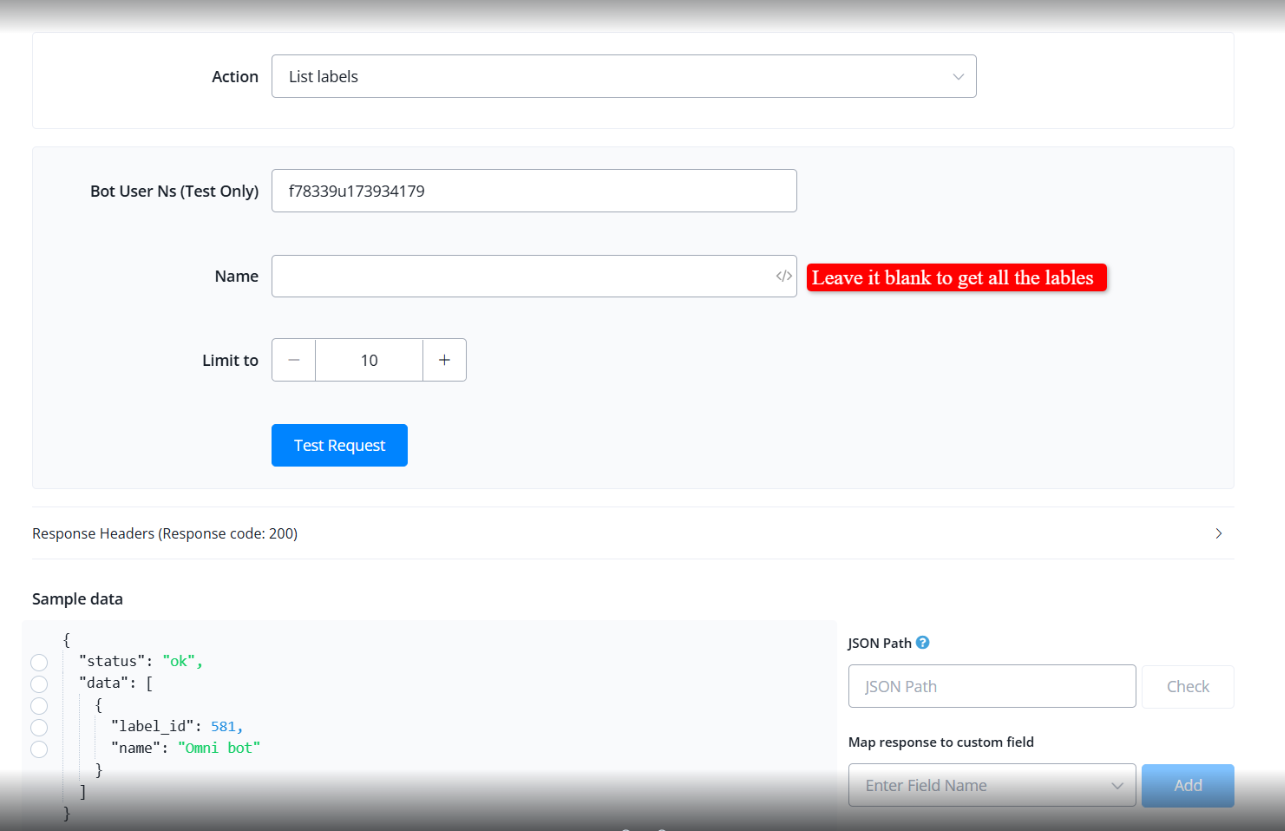The image size is (1285, 831).
Task: Focus the empty Name input field
Action: (520, 276)
